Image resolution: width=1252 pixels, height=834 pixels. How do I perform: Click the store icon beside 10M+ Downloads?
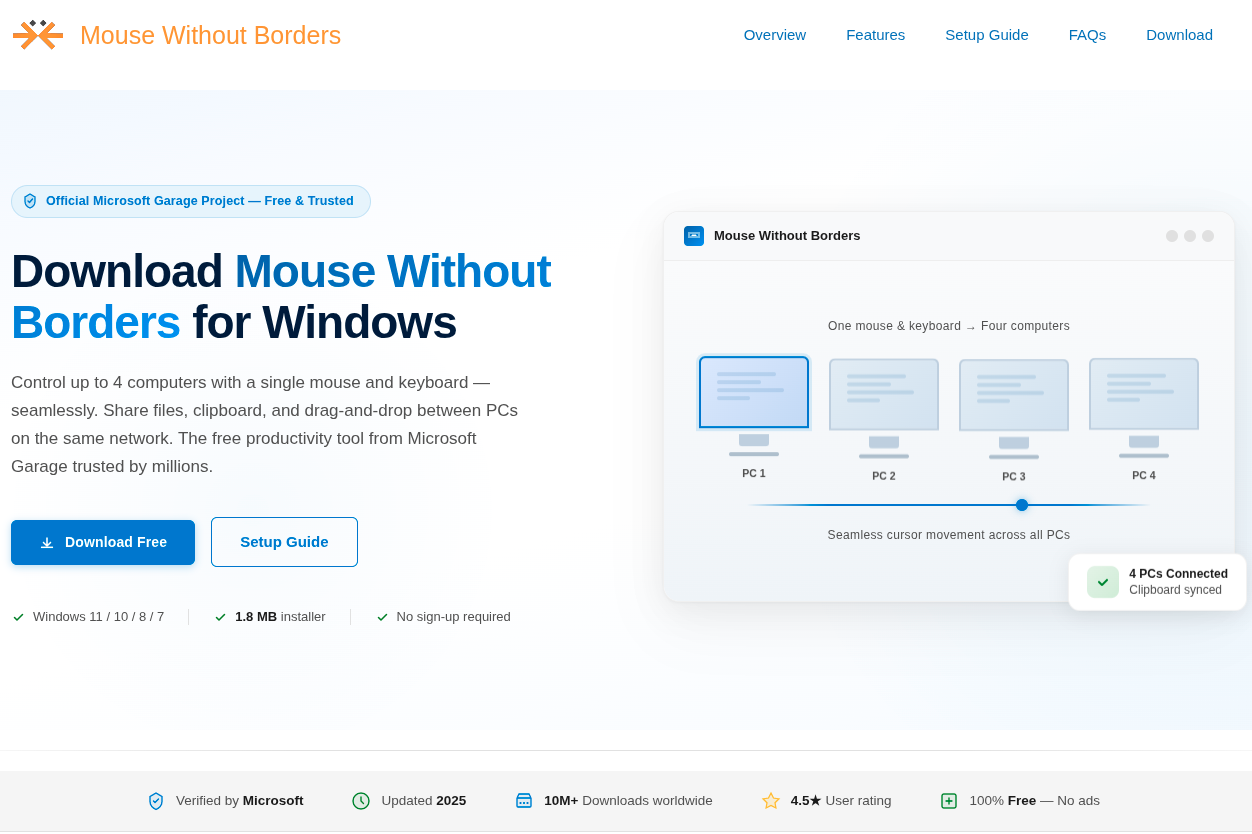click(524, 801)
